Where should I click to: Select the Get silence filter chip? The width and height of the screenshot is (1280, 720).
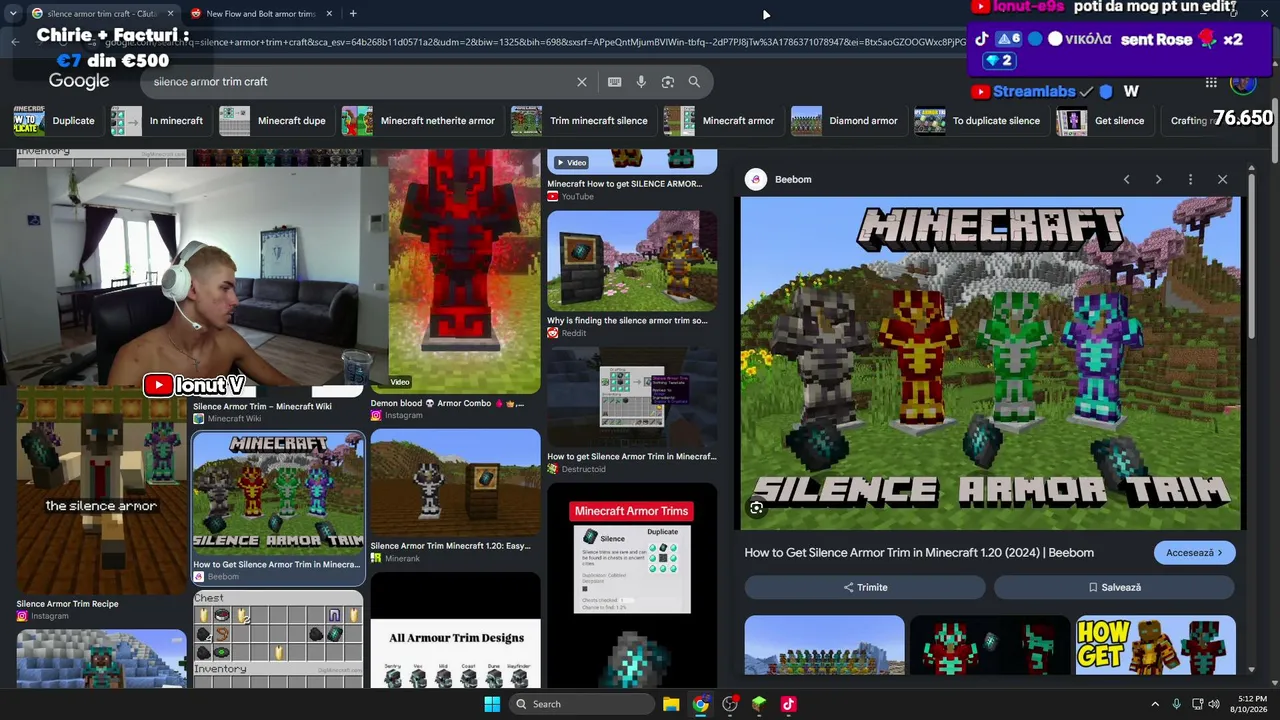pos(1102,121)
